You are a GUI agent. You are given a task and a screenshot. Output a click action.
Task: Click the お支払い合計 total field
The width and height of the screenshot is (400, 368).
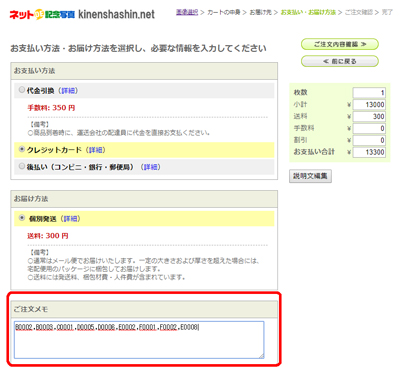tap(369, 152)
